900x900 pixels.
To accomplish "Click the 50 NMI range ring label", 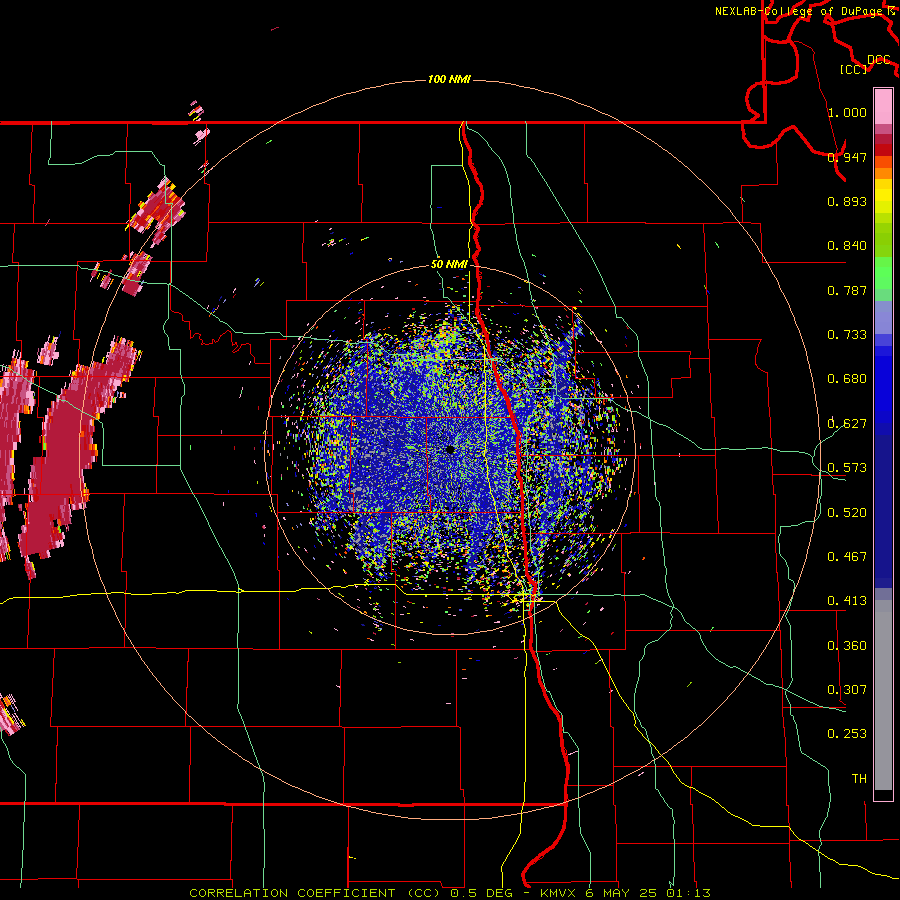I will [x=449, y=265].
